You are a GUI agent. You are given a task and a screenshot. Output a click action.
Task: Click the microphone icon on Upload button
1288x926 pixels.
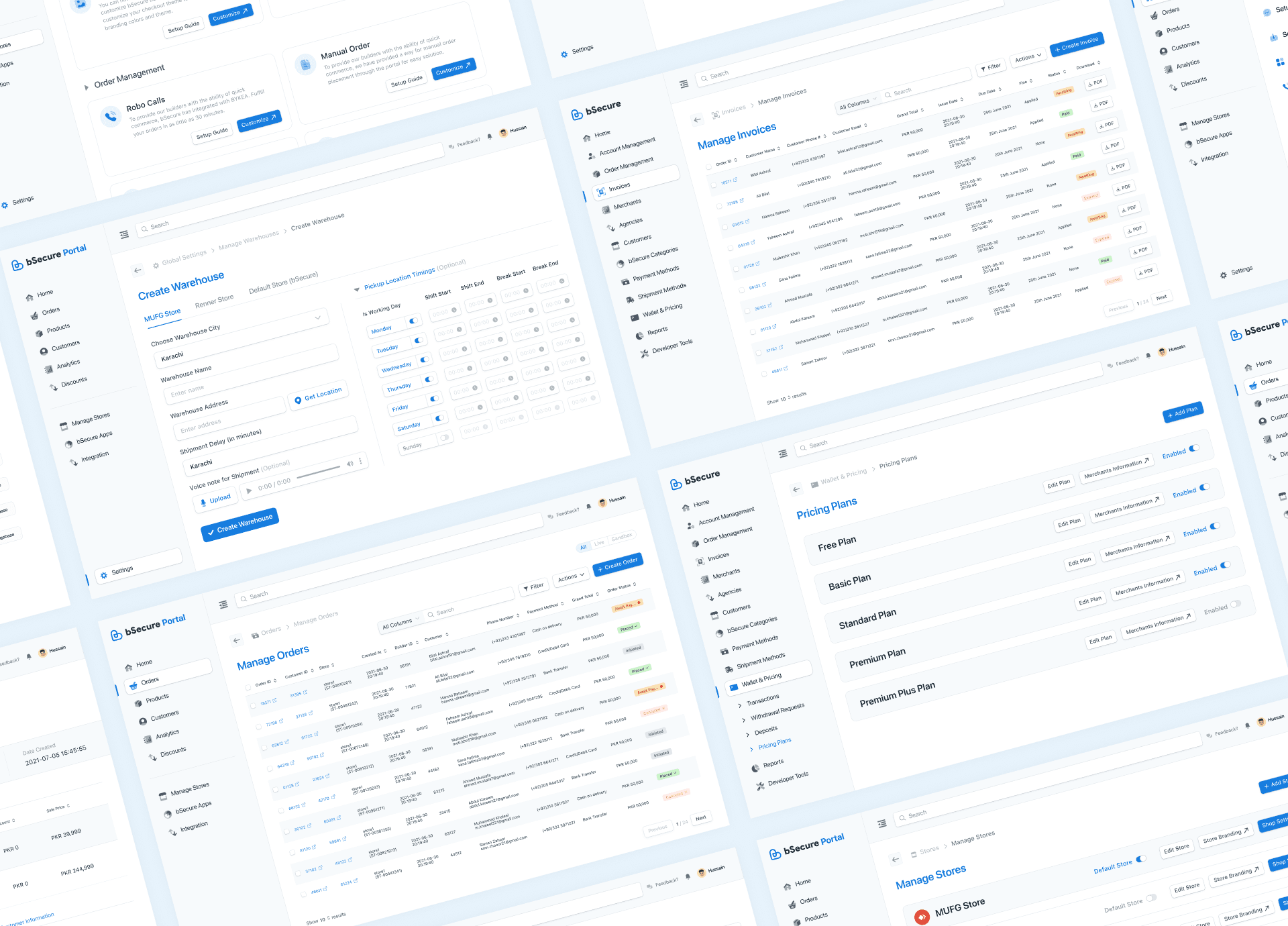203,503
